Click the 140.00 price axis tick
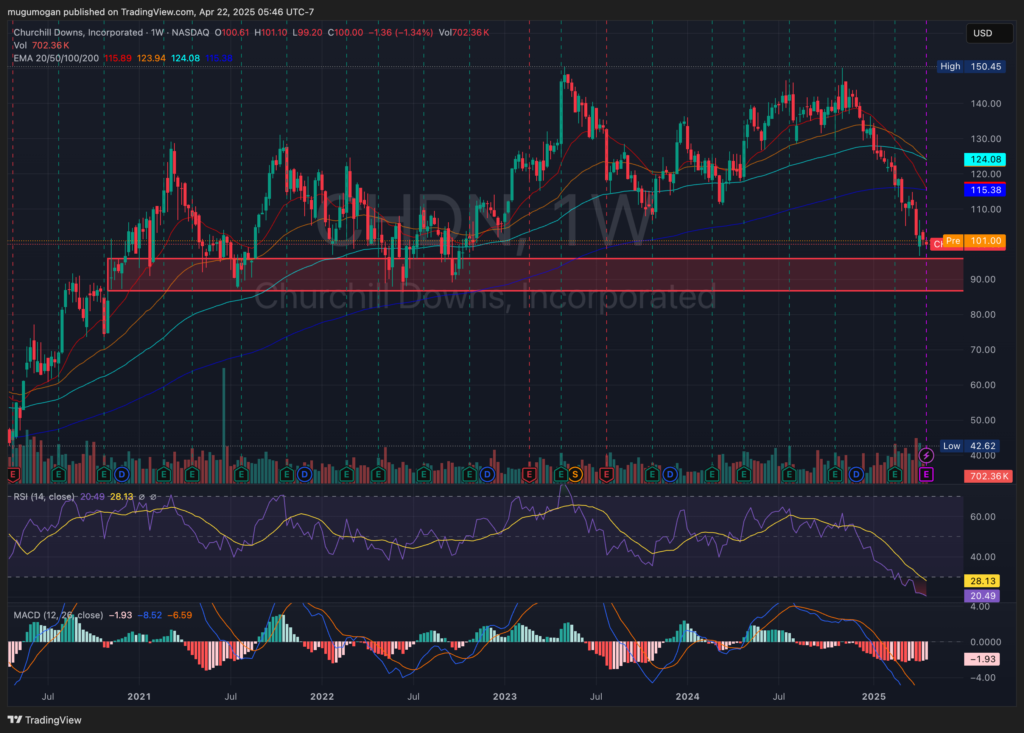The width and height of the screenshot is (1024, 733). point(985,103)
